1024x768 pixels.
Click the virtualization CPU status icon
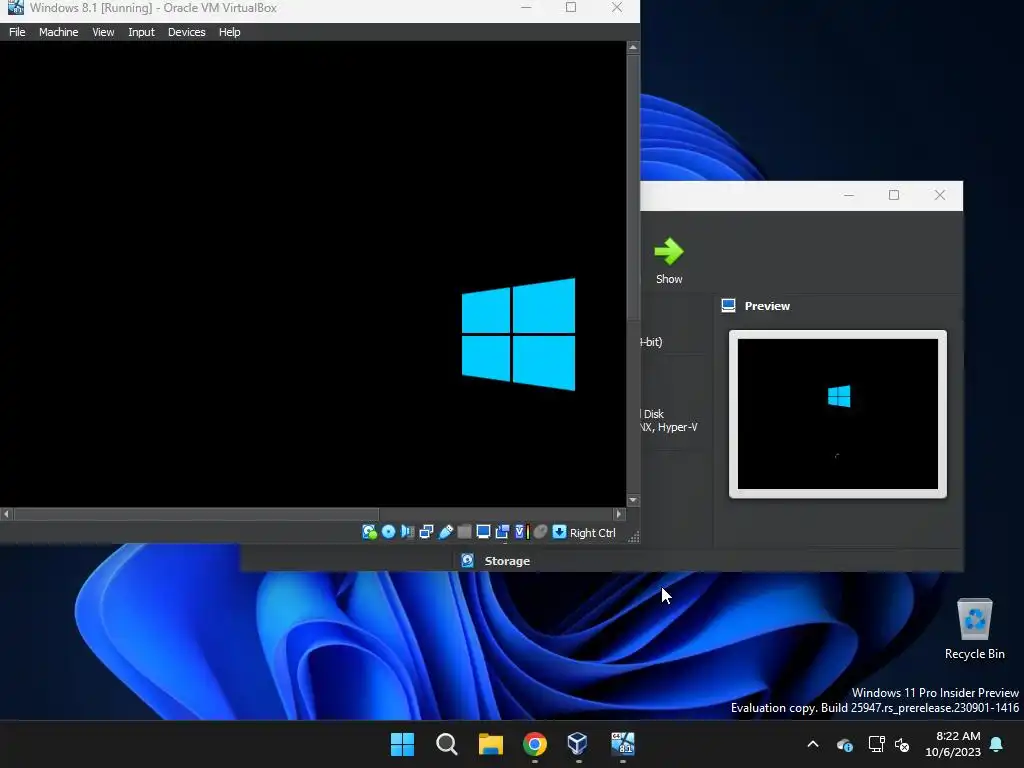click(521, 532)
